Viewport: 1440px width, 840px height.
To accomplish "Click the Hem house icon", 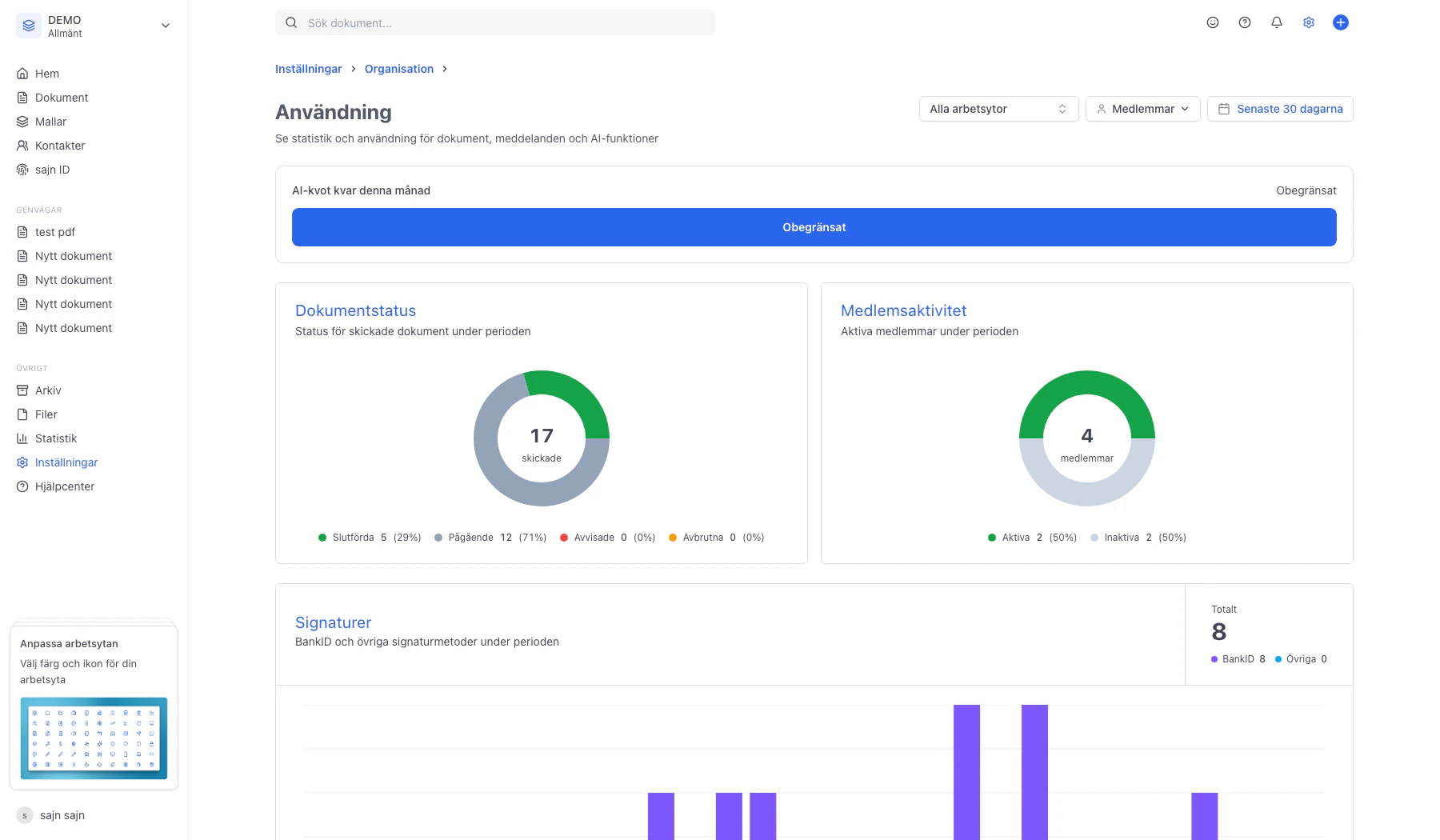I will [22, 74].
